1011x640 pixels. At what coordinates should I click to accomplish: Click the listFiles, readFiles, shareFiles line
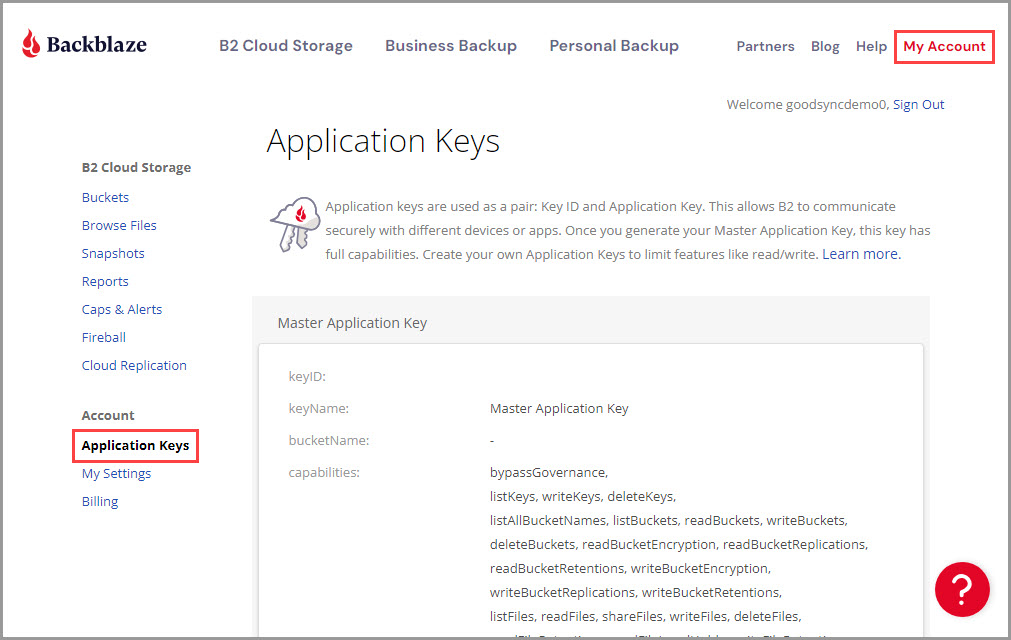coord(645,616)
